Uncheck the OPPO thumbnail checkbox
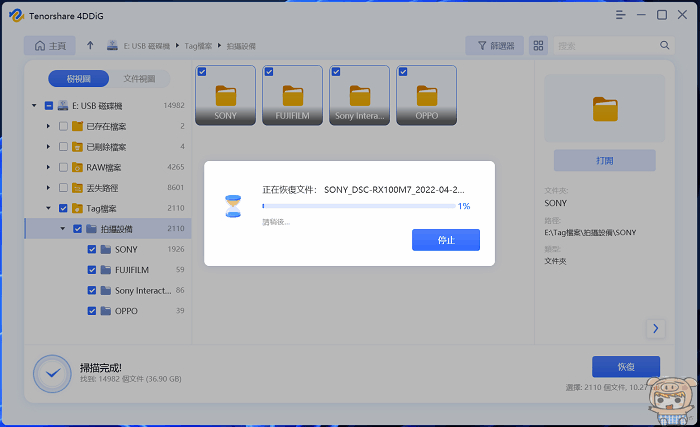The height and width of the screenshot is (427, 700). (x=402, y=71)
